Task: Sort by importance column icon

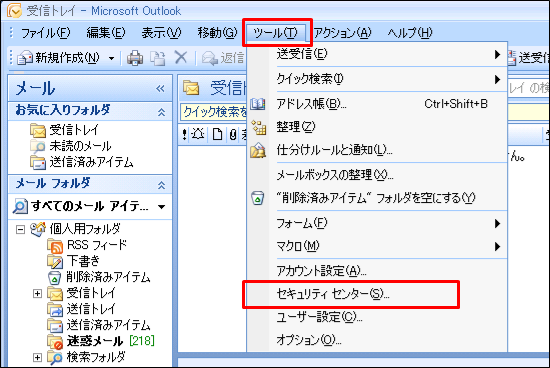Action: point(185,134)
